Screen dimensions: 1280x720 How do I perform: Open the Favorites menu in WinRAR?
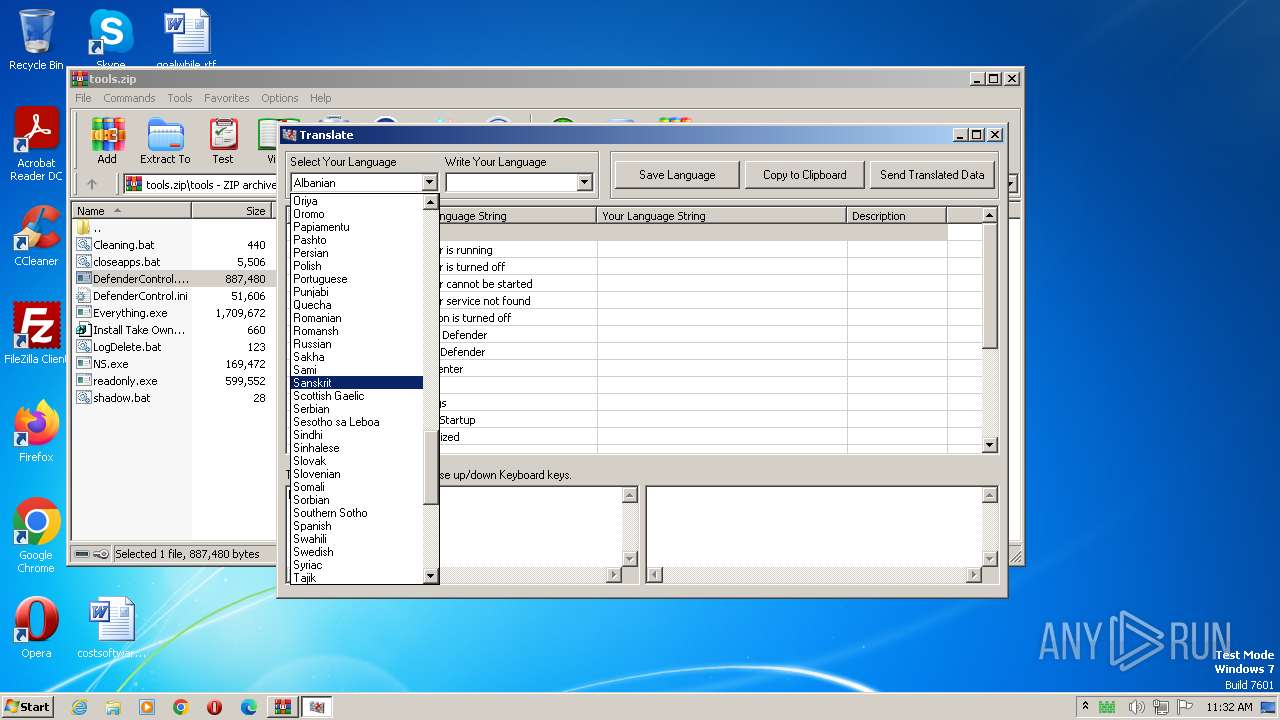coord(227,98)
